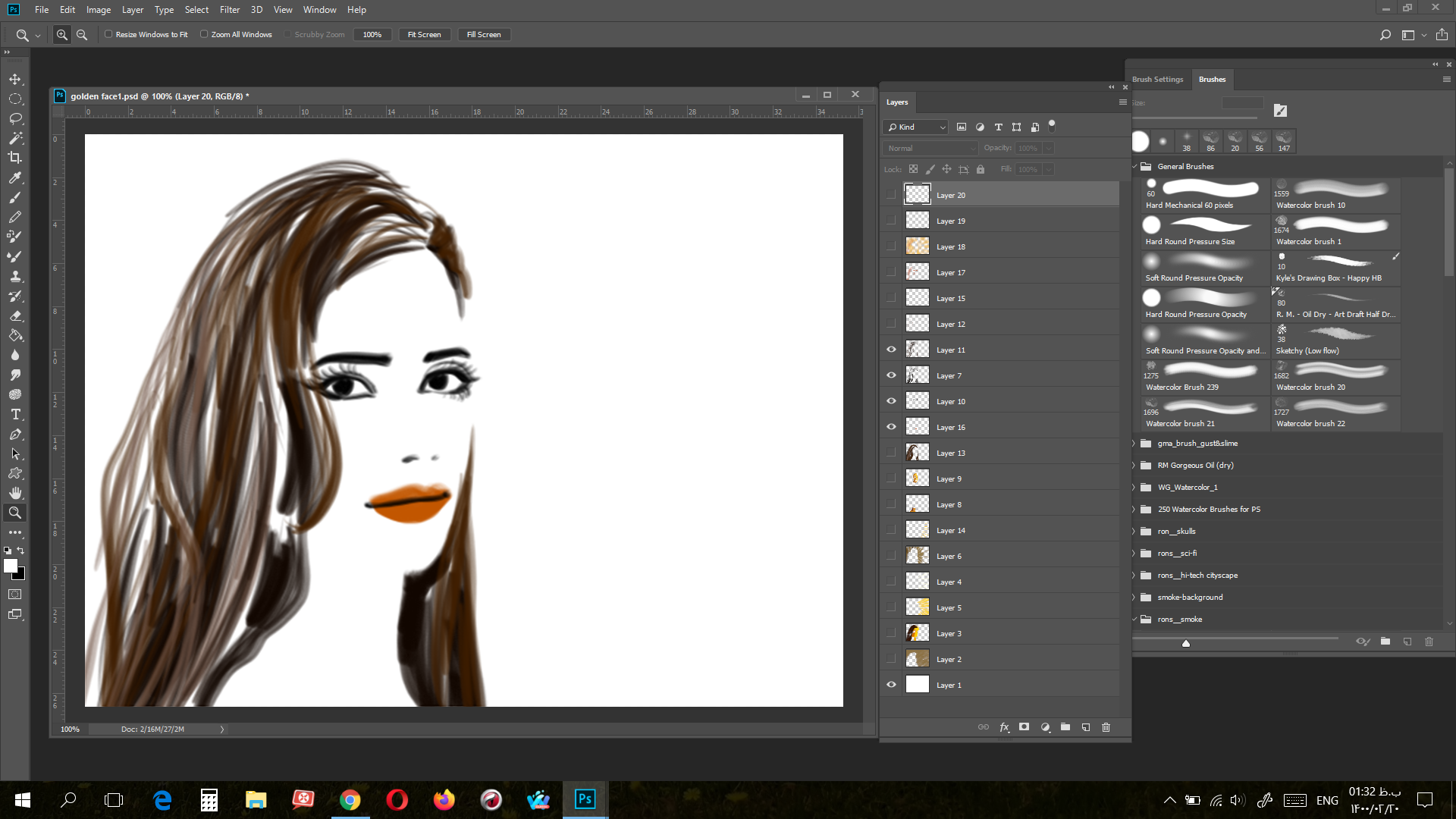Select the Hand tool
Screen dimensions: 1456x819
(x=14, y=493)
